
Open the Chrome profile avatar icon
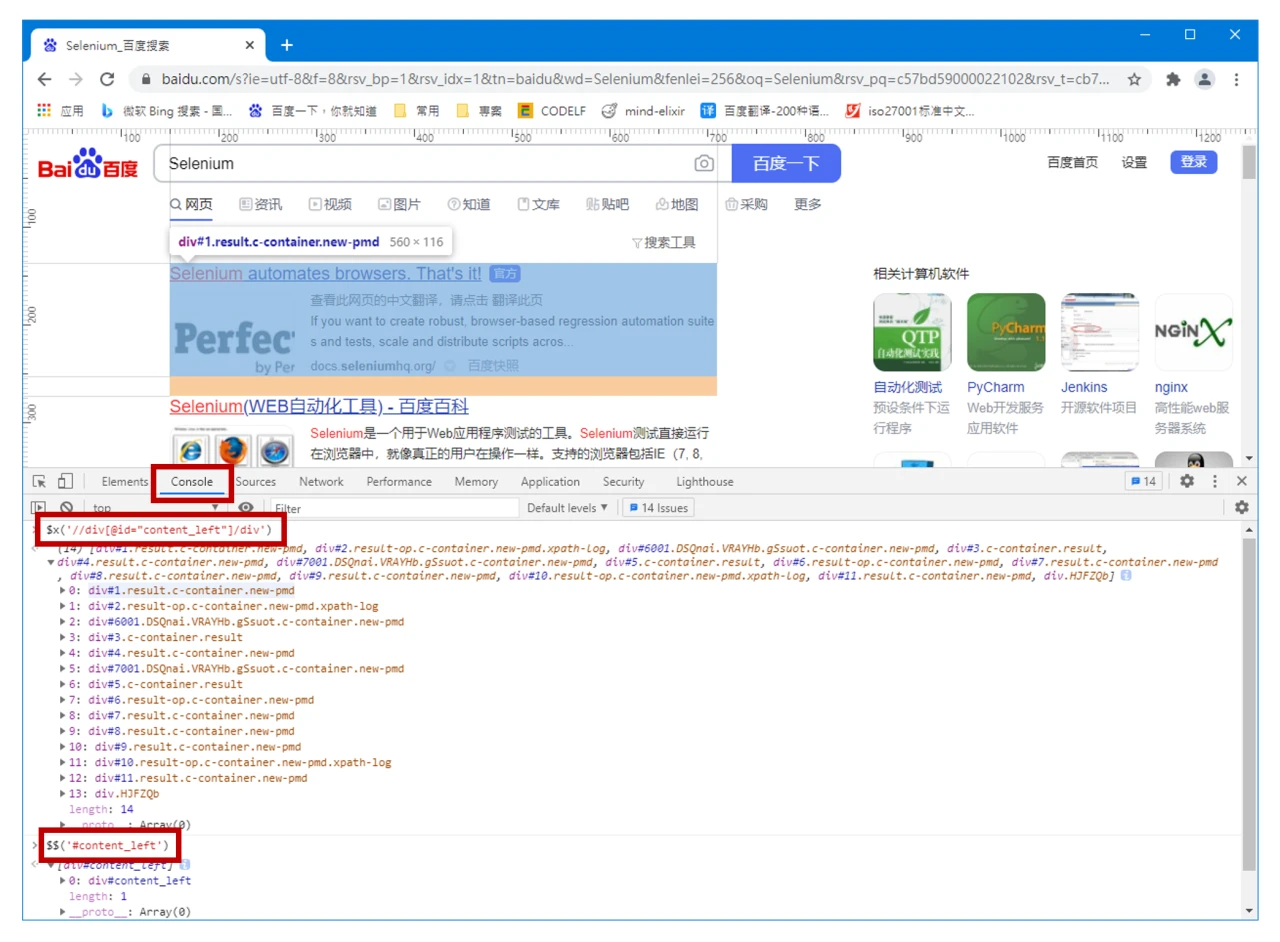[1205, 79]
